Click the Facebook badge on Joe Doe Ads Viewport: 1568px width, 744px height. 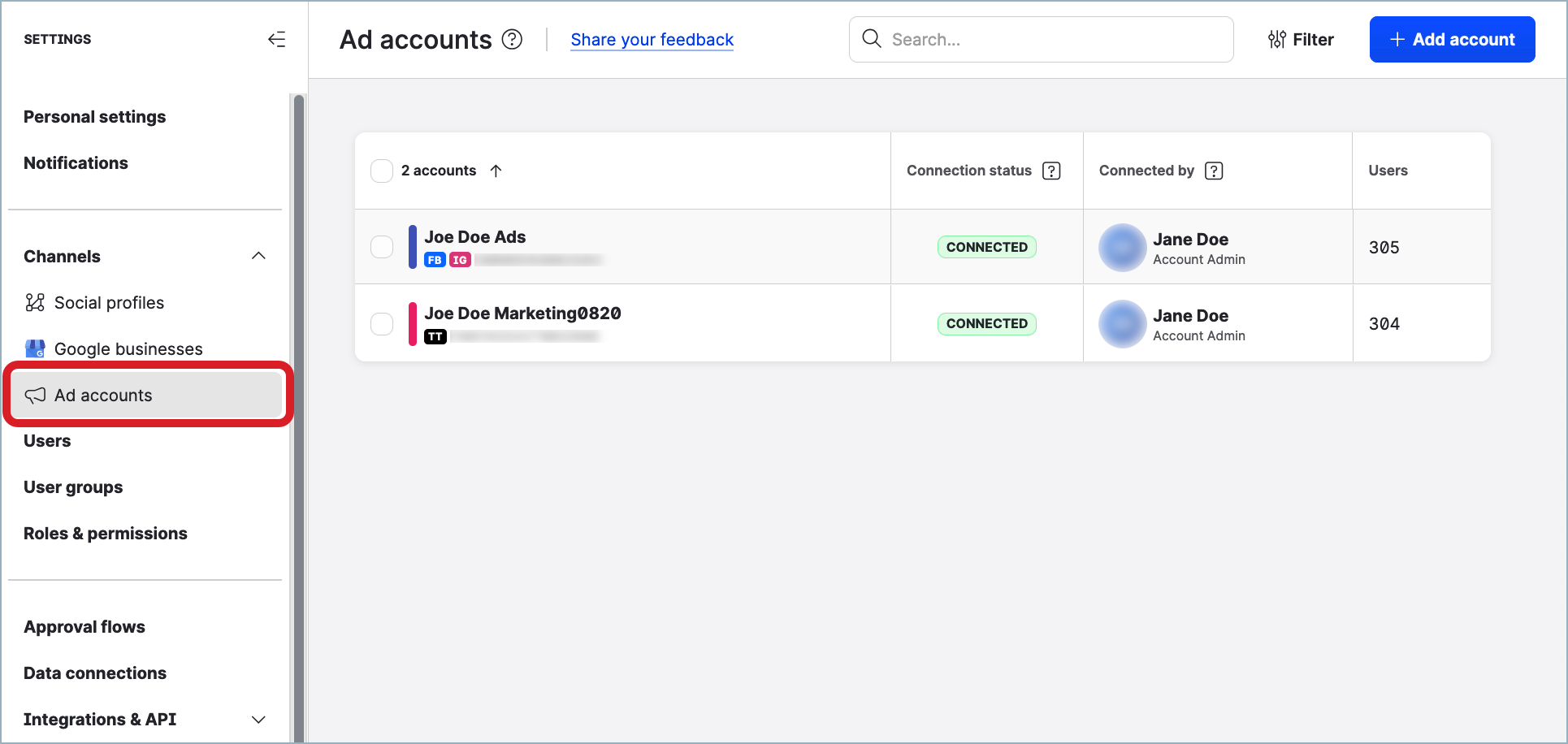coord(434,260)
